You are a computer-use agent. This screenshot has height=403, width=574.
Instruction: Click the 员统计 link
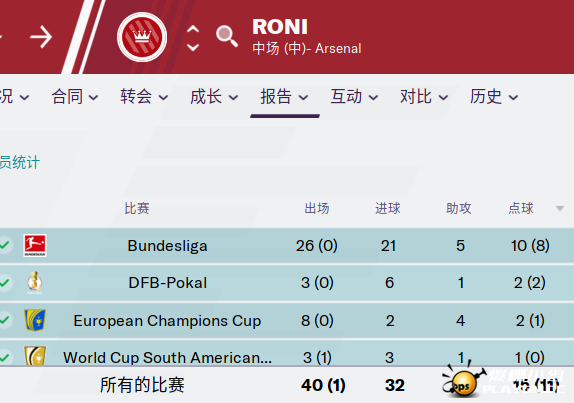tap(20, 163)
